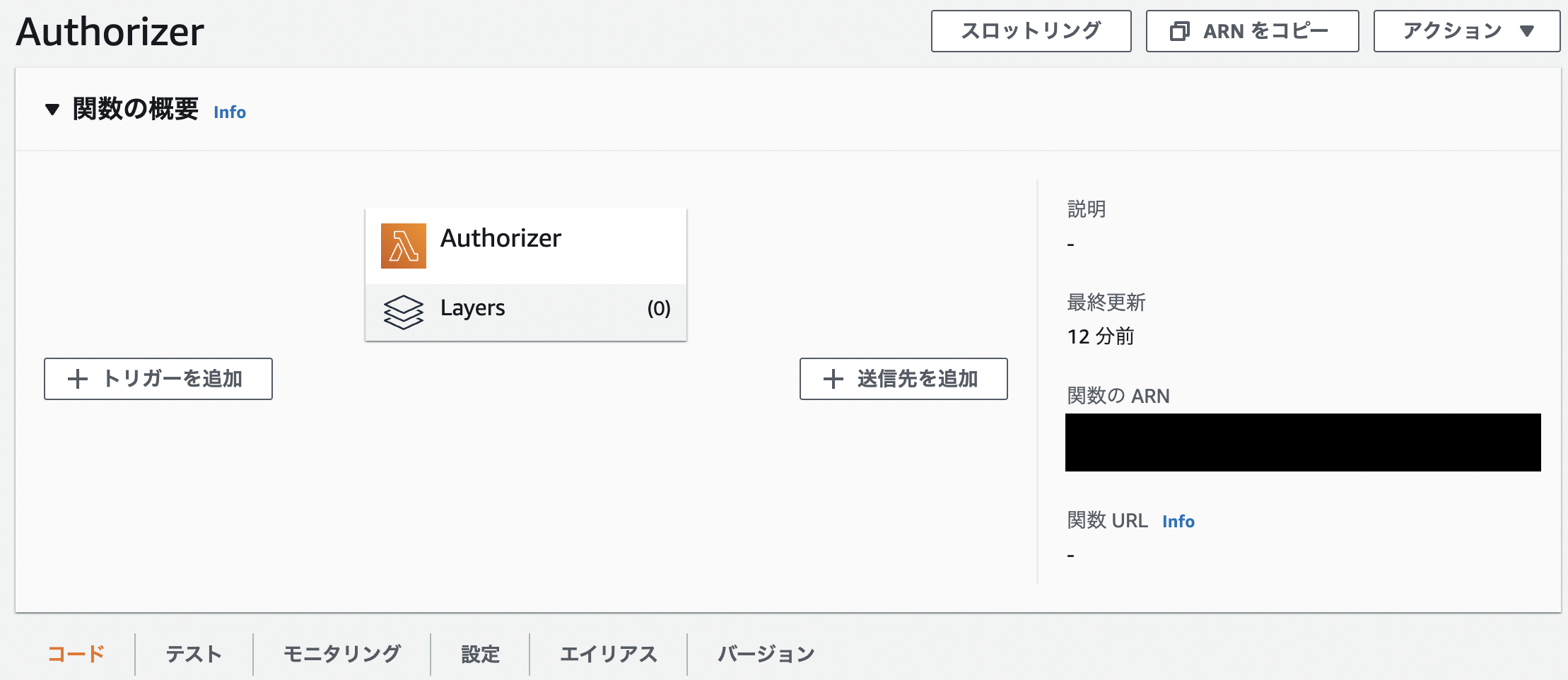Click the plus icon on トリガーを追加
Viewport: 1568px width, 680px height.
(x=77, y=379)
